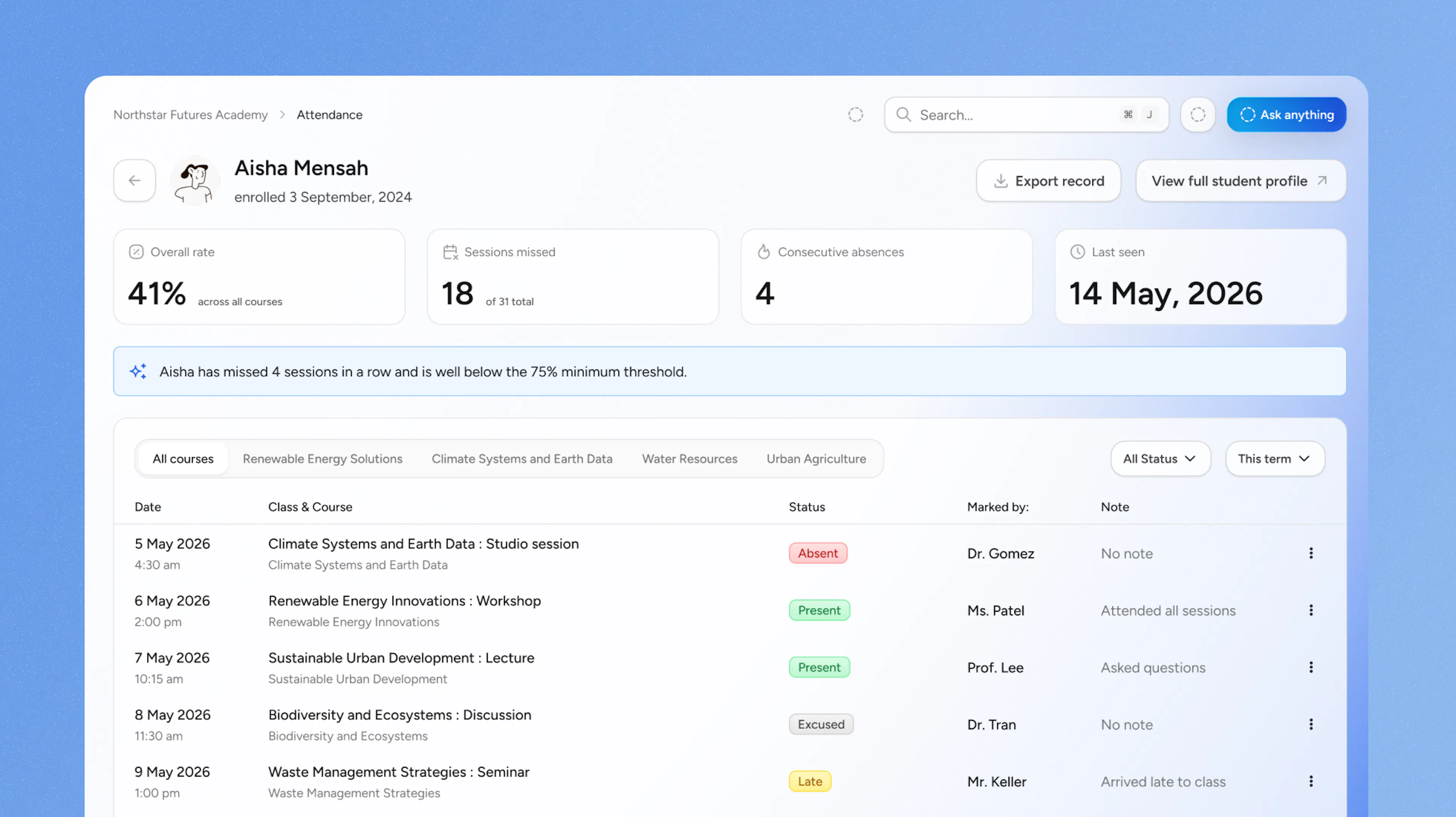Select the All courses tab

tap(183, 459)
